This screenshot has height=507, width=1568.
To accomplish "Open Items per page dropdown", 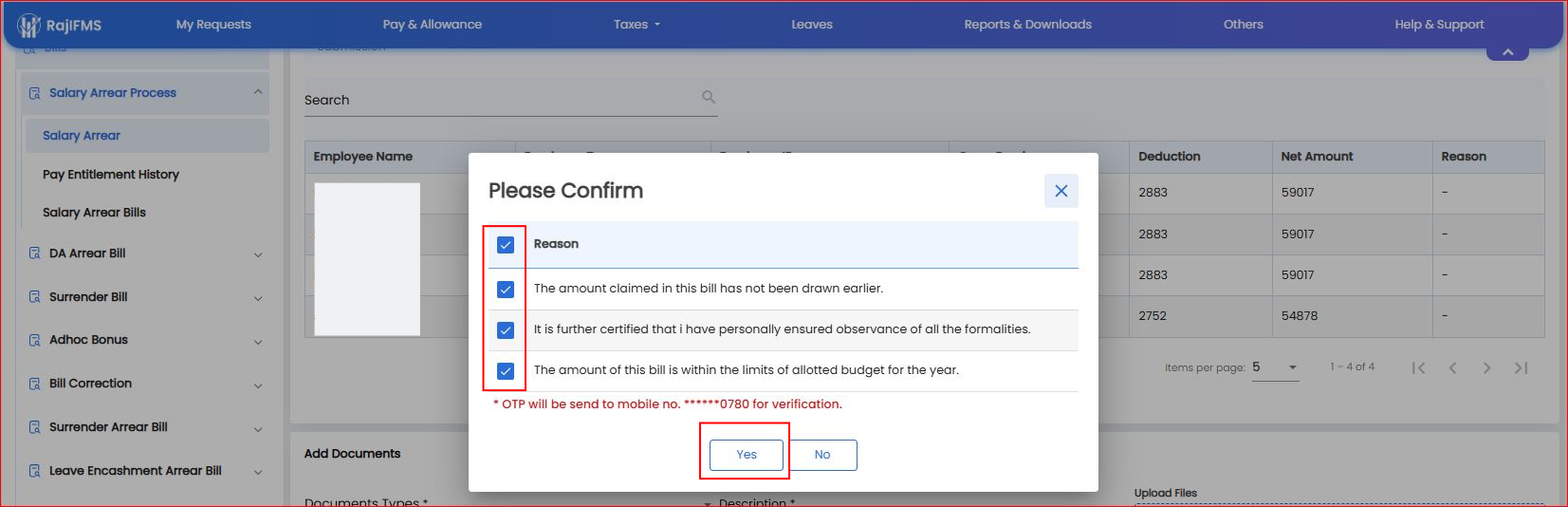I will (x=1276, y=367).
